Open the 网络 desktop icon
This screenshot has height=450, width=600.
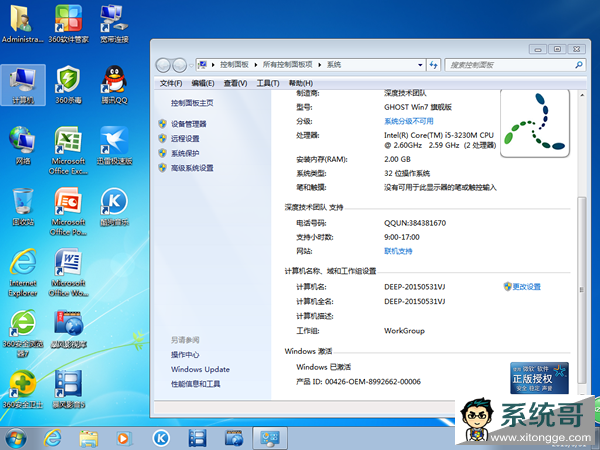point(23,146)
